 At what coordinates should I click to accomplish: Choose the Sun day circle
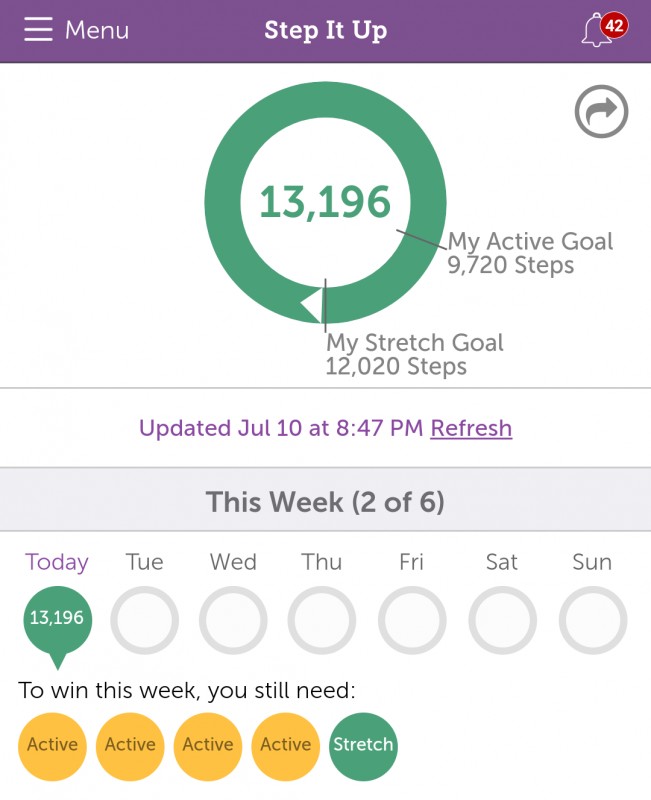[592, 620]
